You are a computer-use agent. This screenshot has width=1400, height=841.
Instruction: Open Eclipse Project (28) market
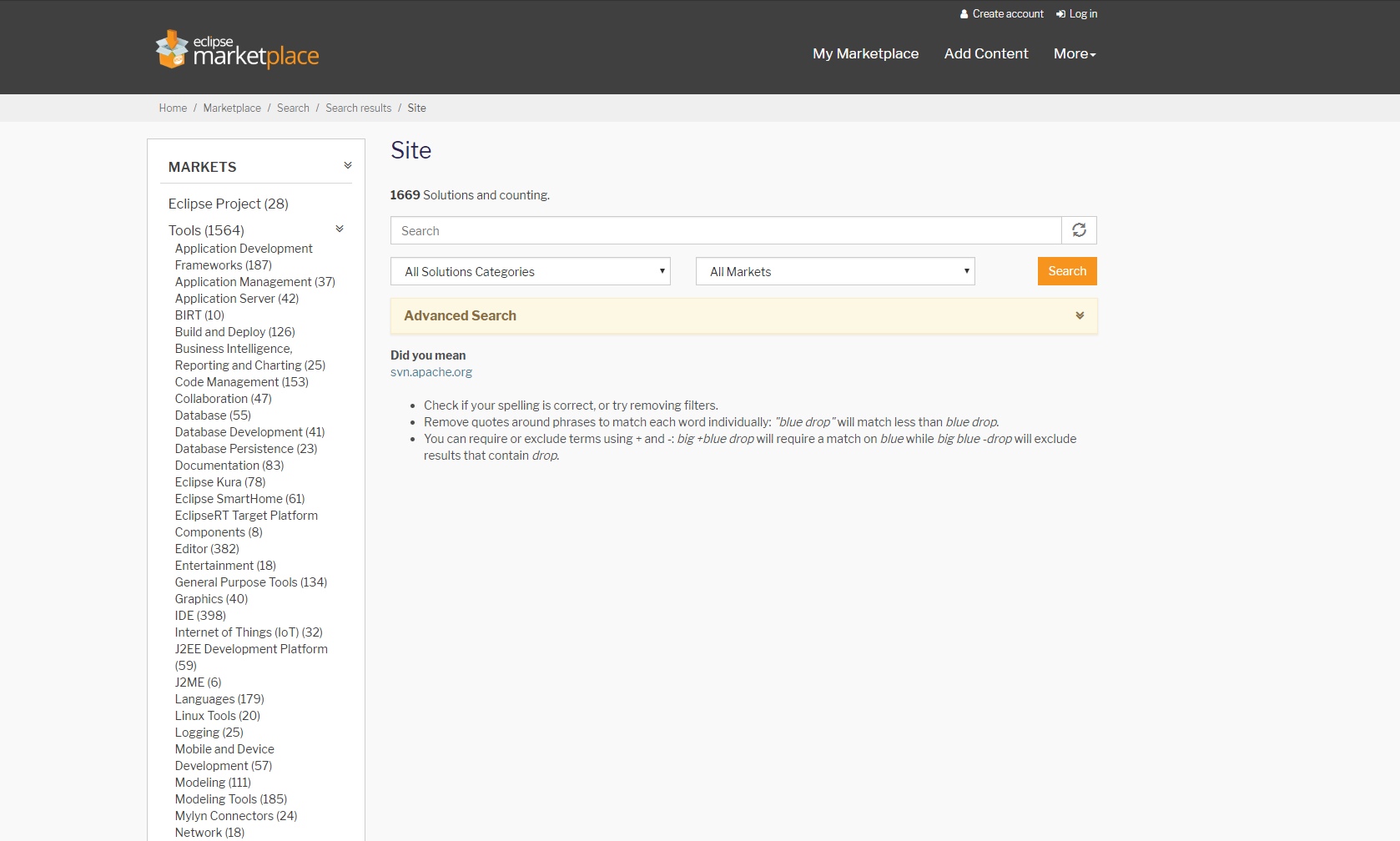click(x=229, y=204)
